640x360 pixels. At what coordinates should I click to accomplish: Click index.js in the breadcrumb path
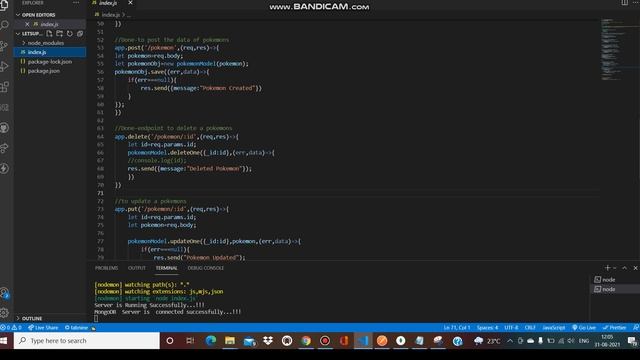click(110, 15)
